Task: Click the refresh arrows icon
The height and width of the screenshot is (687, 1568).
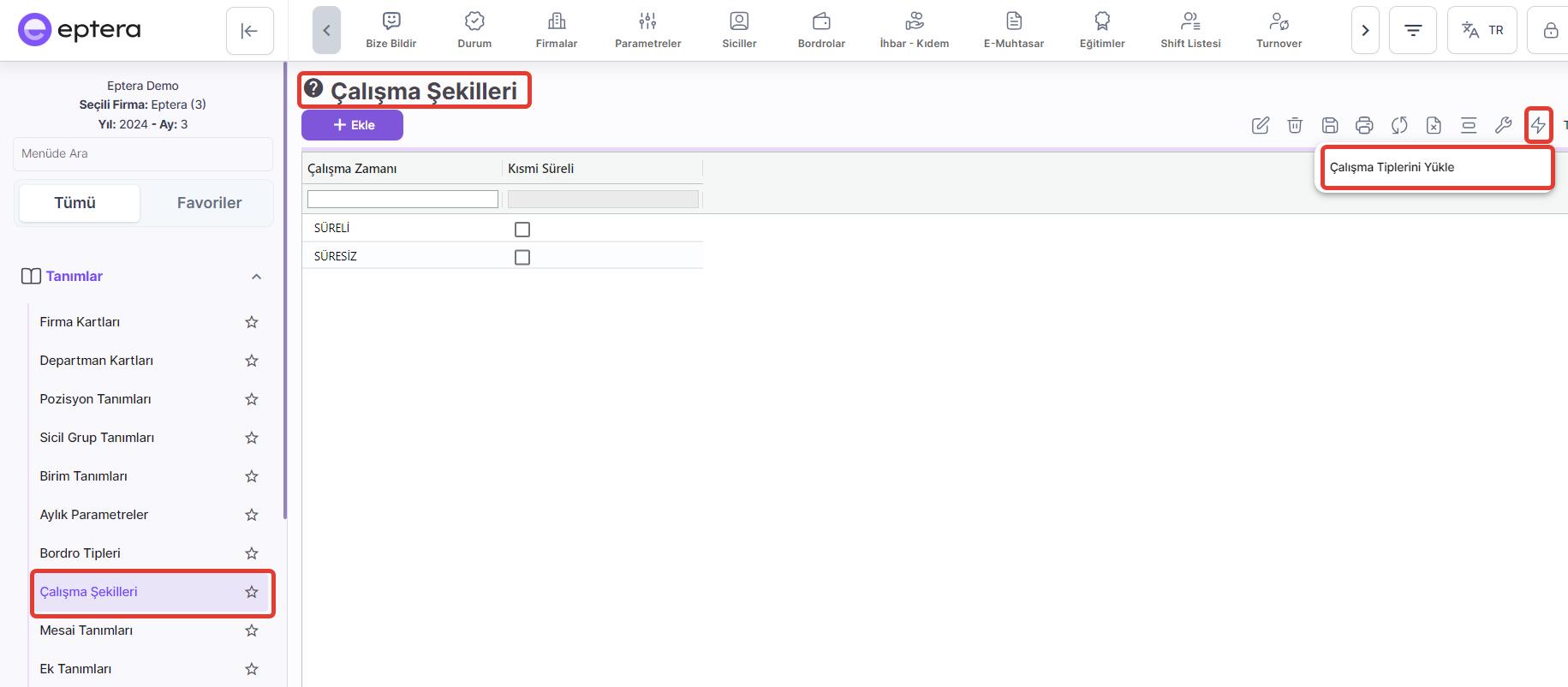Action: tap(1399, 126)
